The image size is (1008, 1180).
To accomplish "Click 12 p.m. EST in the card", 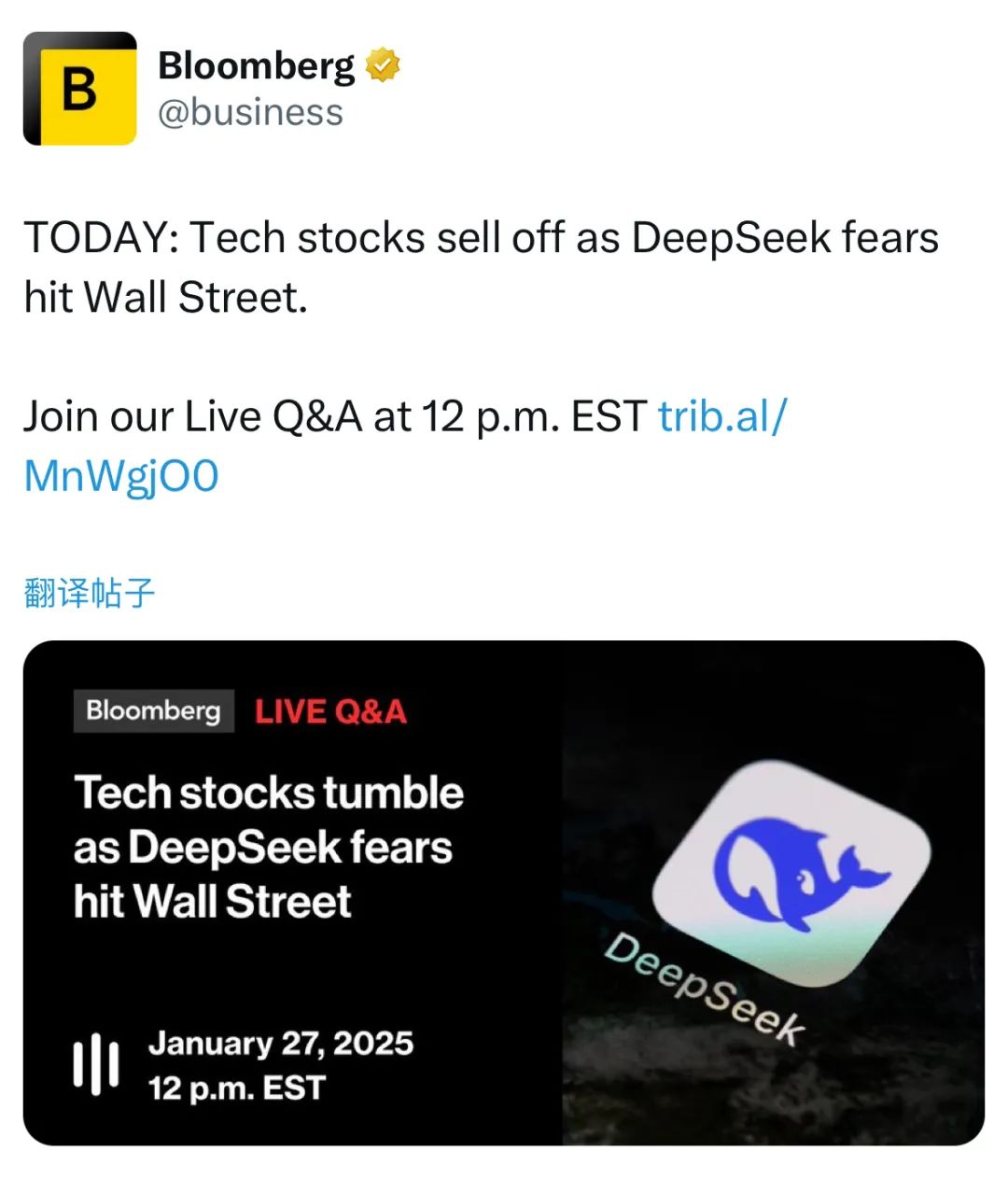I will pyautogui.click(x=236, y=1089).
